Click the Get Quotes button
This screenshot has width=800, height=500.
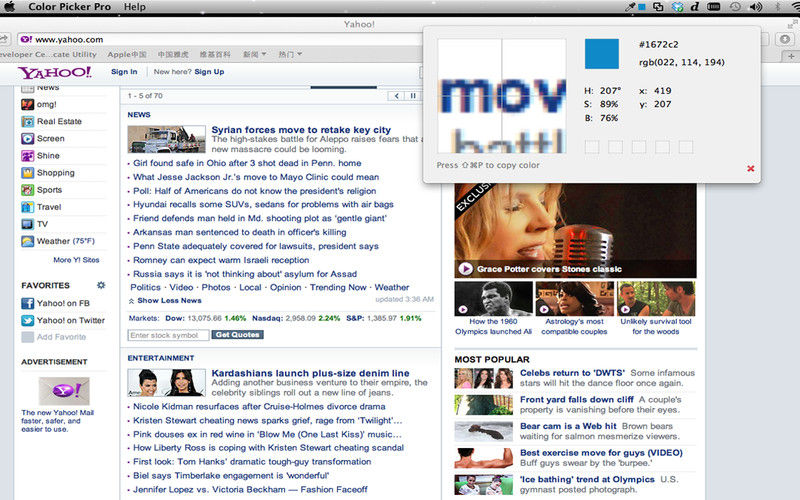[237, 335]
